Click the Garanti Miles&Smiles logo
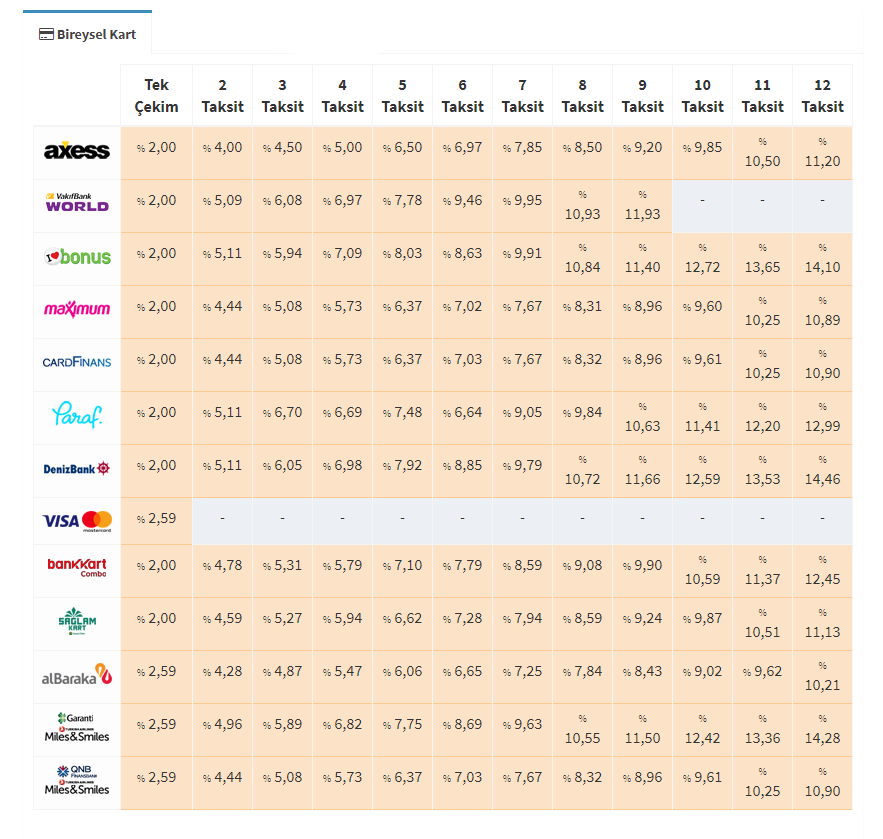 pos(77,728)
